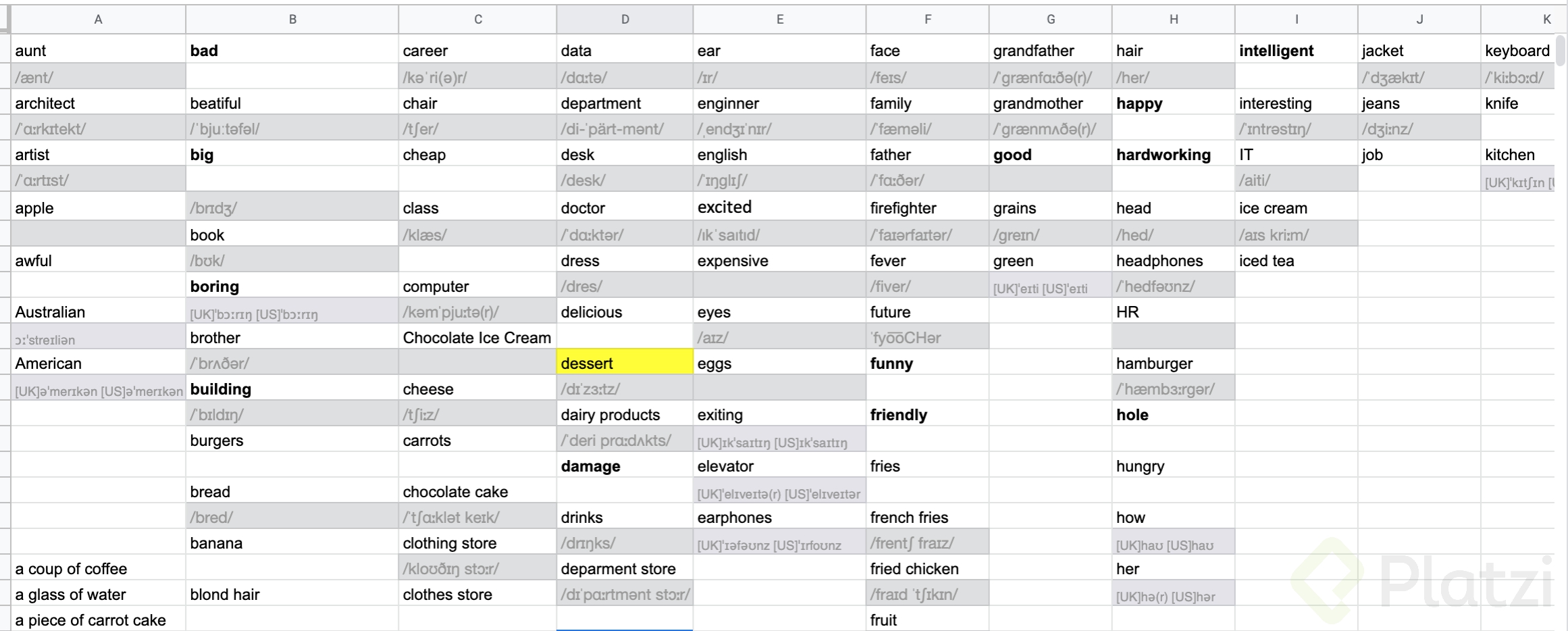
Task: Select the 'blond hair' cell
Action: (292, 594)
